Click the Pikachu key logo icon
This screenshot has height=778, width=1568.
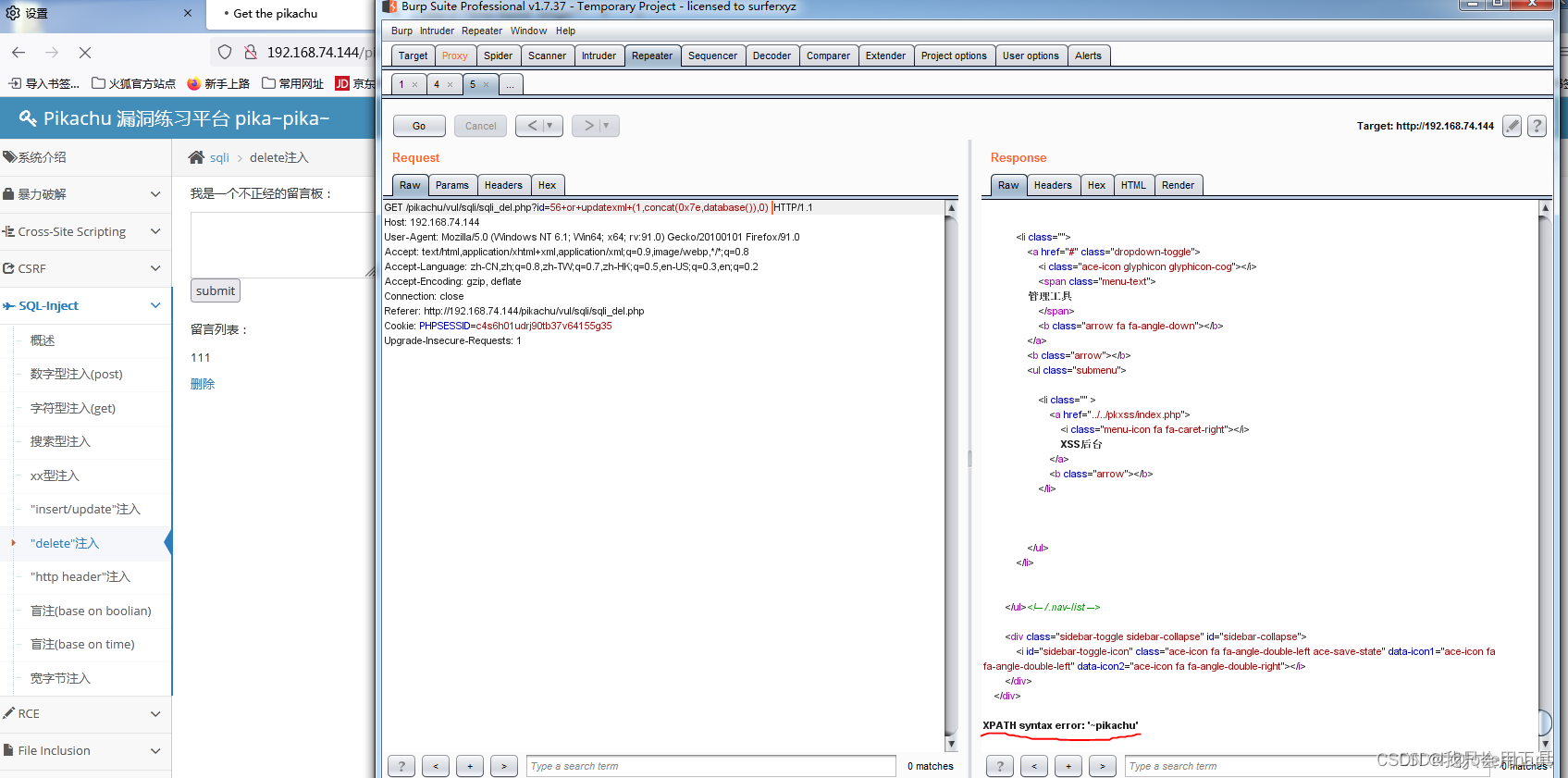[28, 118]
